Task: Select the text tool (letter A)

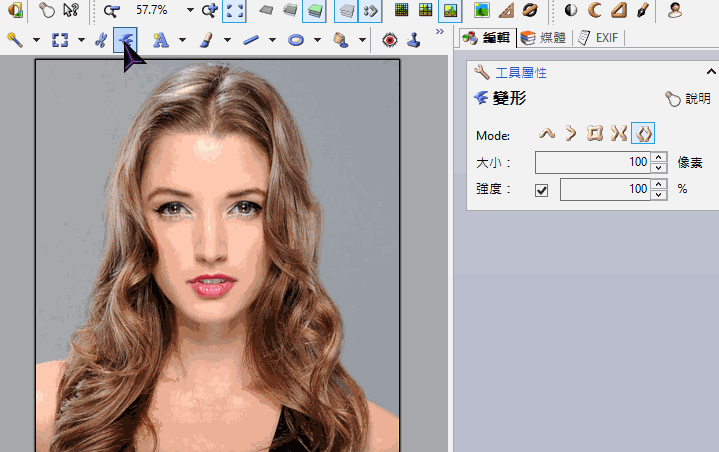Action: click(x=160, y=41)
